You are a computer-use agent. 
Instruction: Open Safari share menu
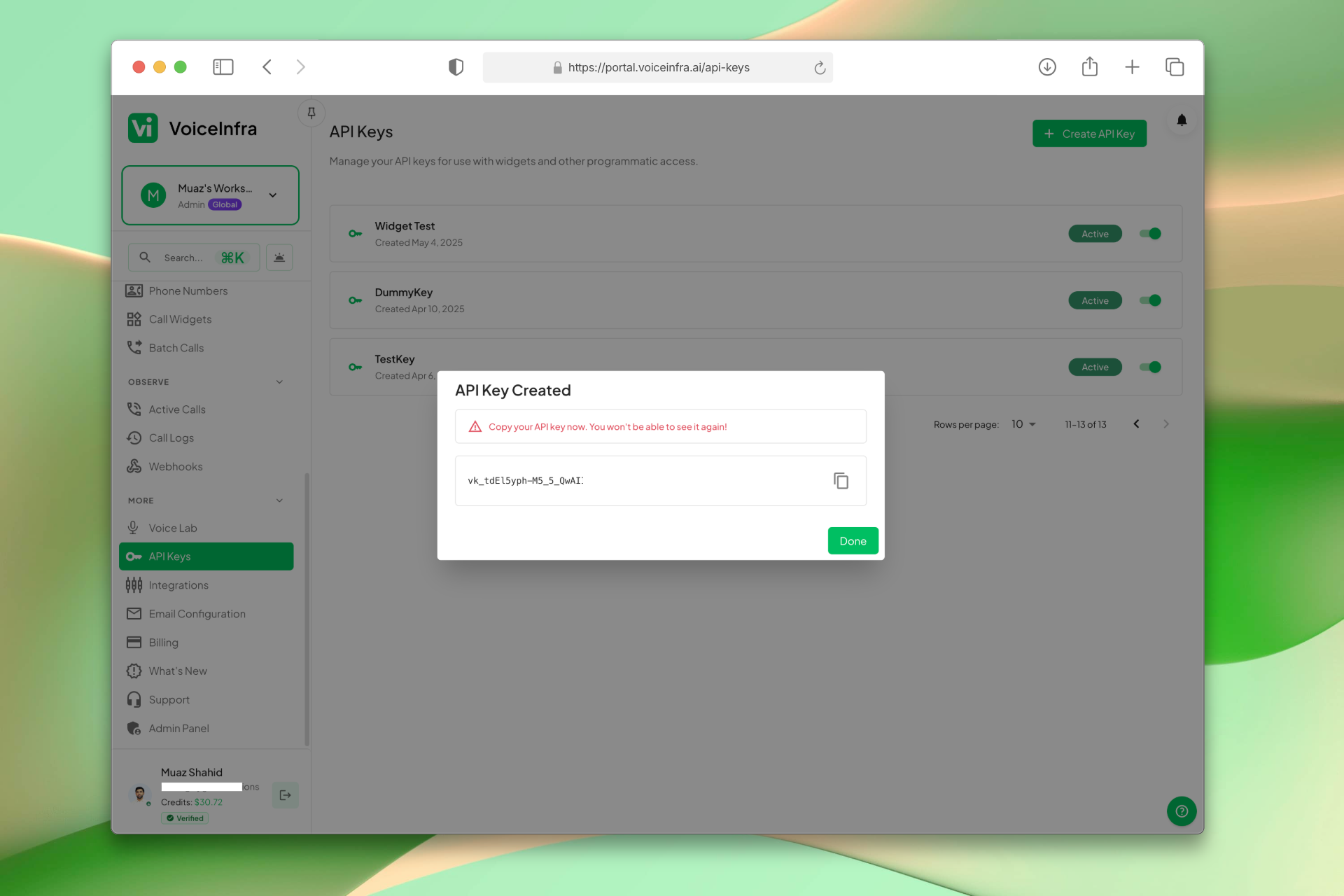(x=1090, y=66)
